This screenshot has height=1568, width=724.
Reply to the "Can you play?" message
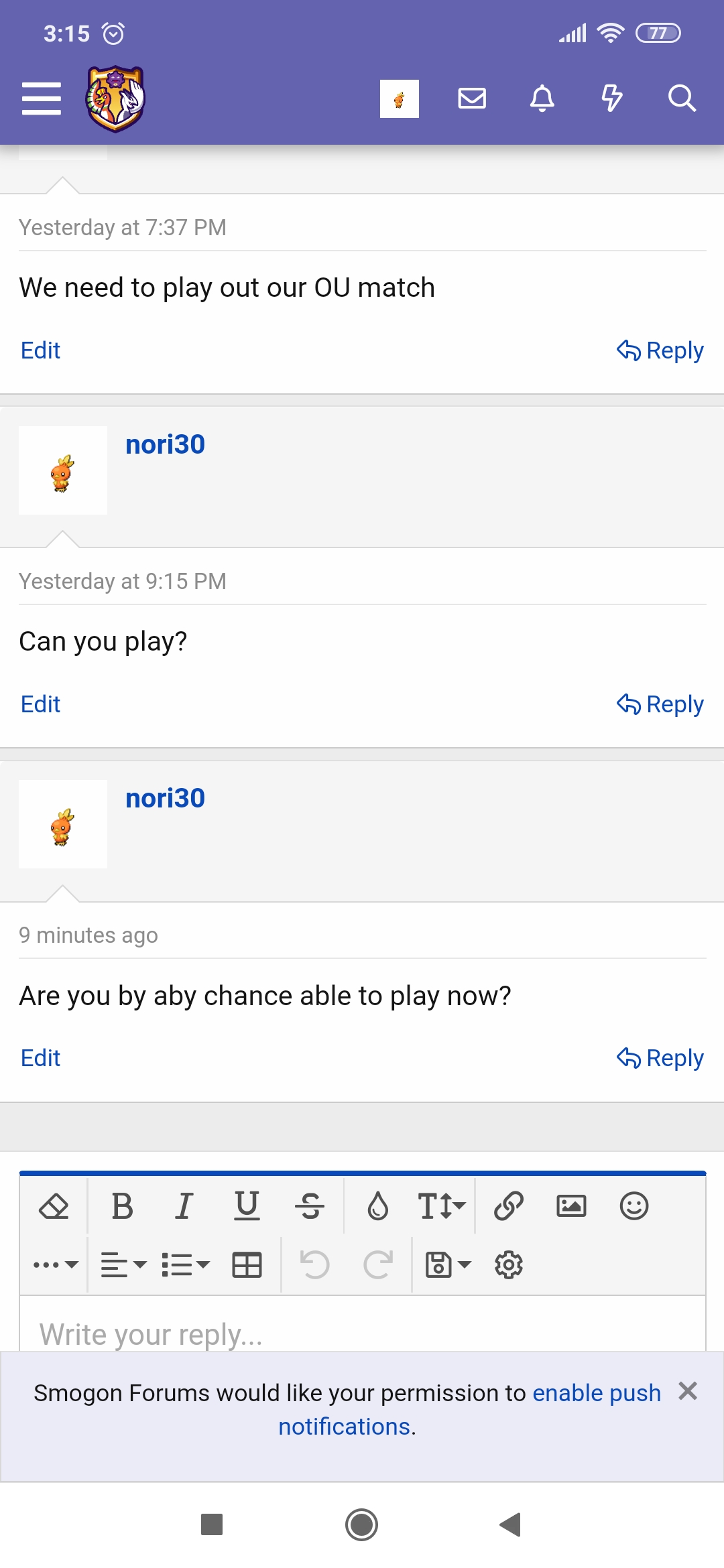660,704
